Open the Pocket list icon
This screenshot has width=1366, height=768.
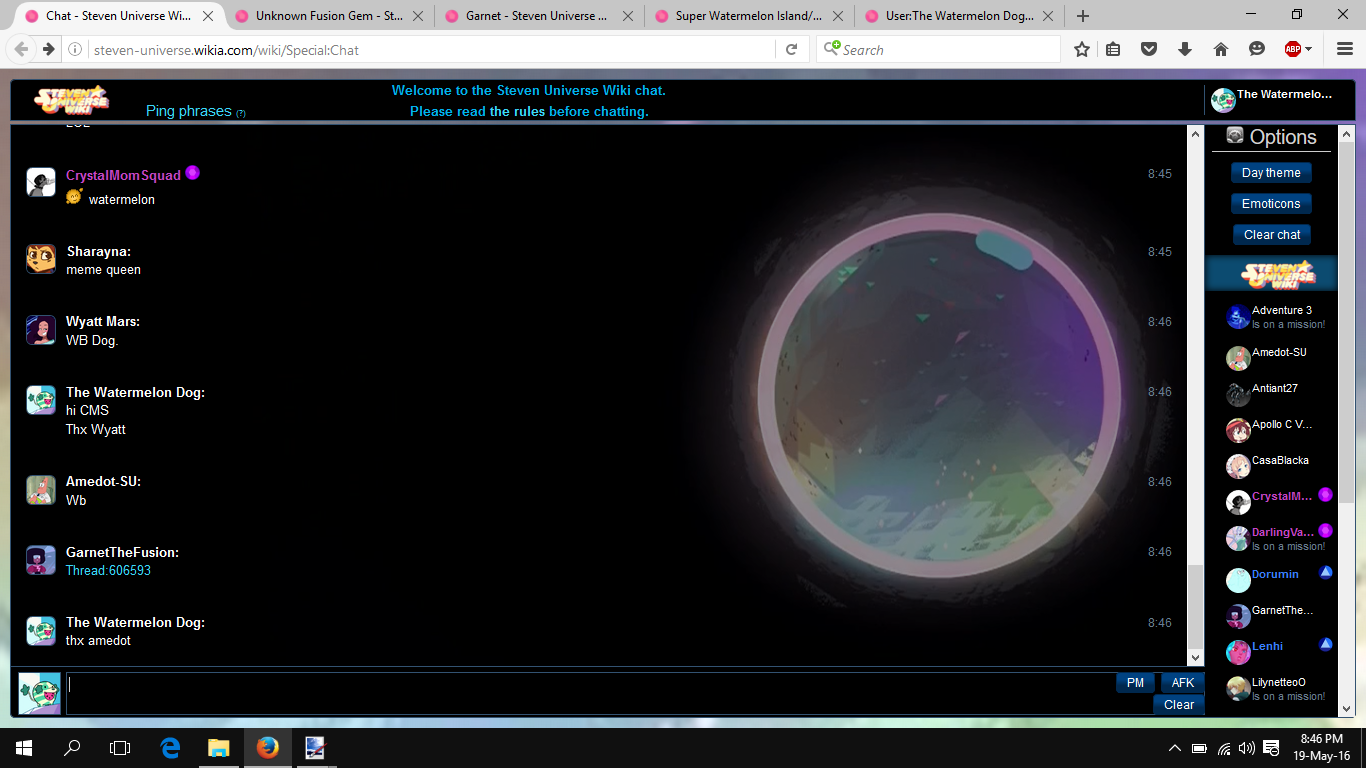(x=1149, y=49)
